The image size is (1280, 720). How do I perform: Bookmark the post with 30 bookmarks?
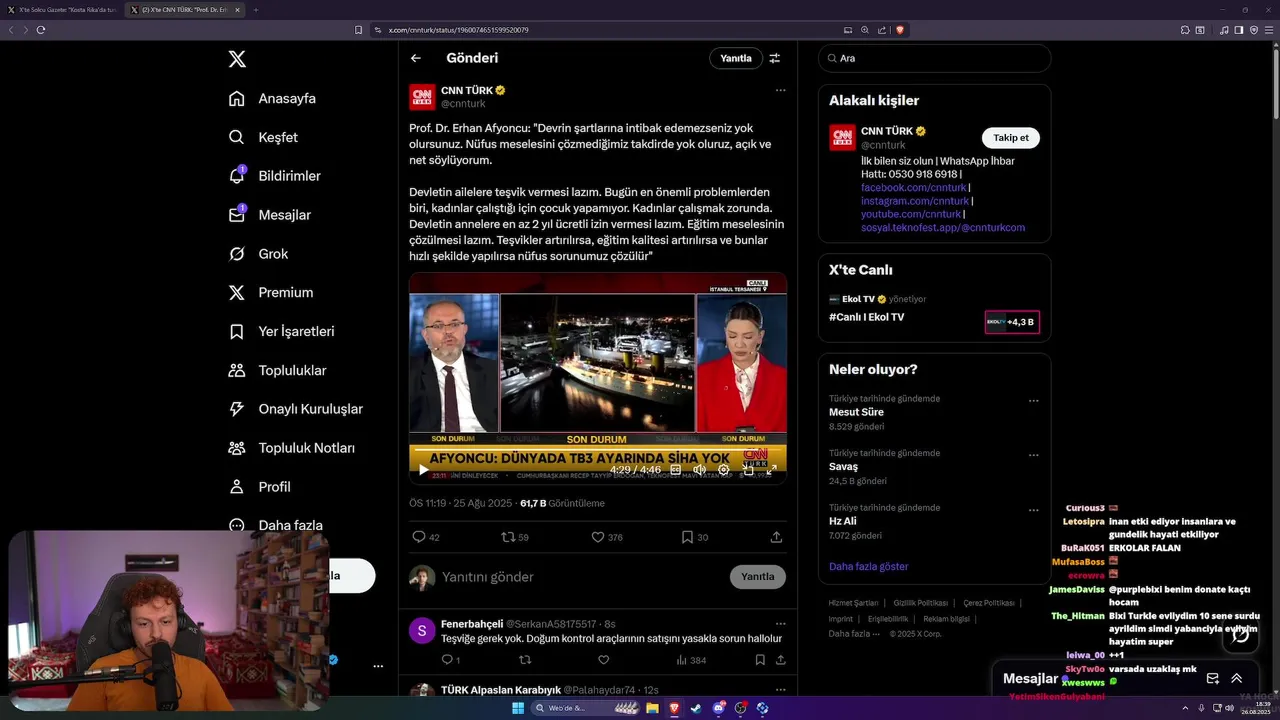click(x=694, y=537)
